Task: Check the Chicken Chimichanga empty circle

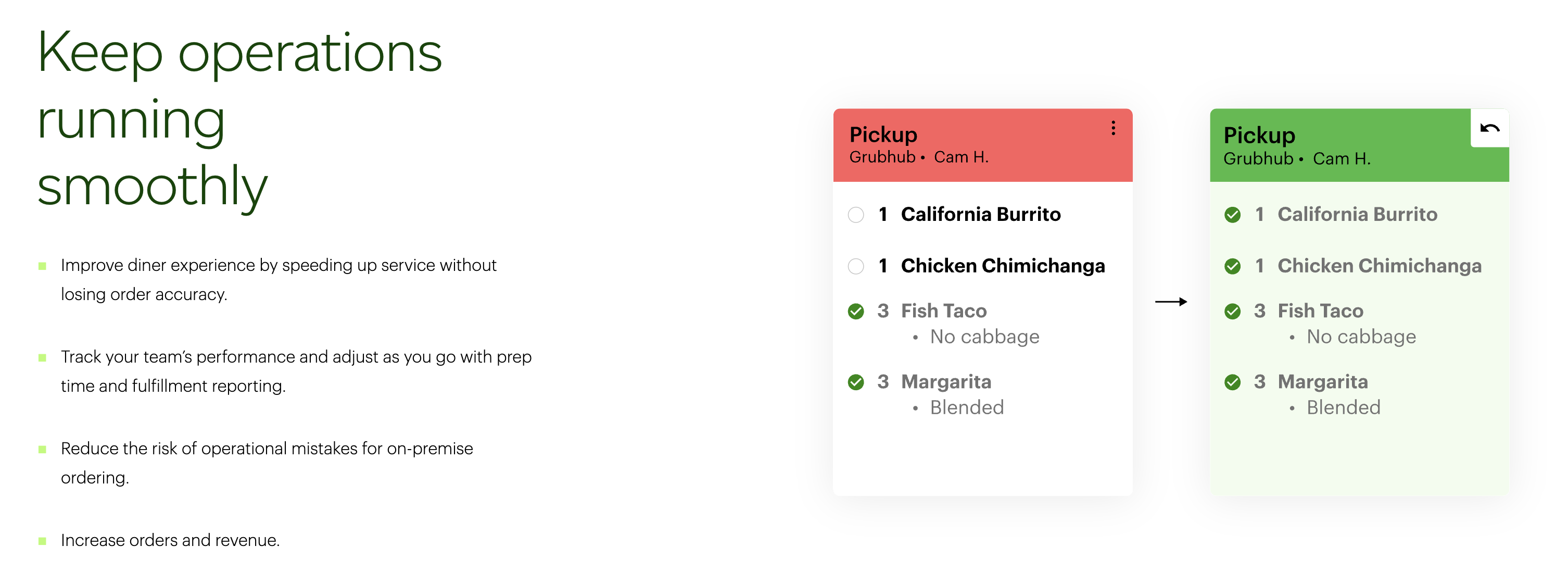Action: coord(855,266)
